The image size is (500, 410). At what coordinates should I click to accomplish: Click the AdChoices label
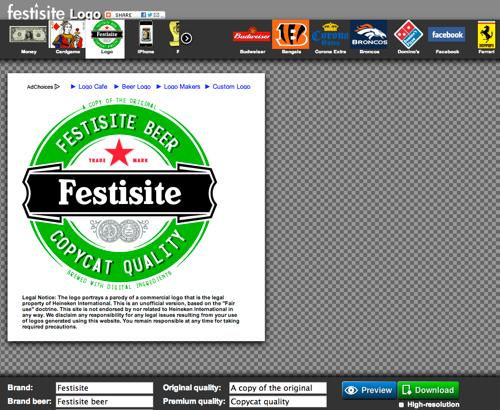(43, 87)
